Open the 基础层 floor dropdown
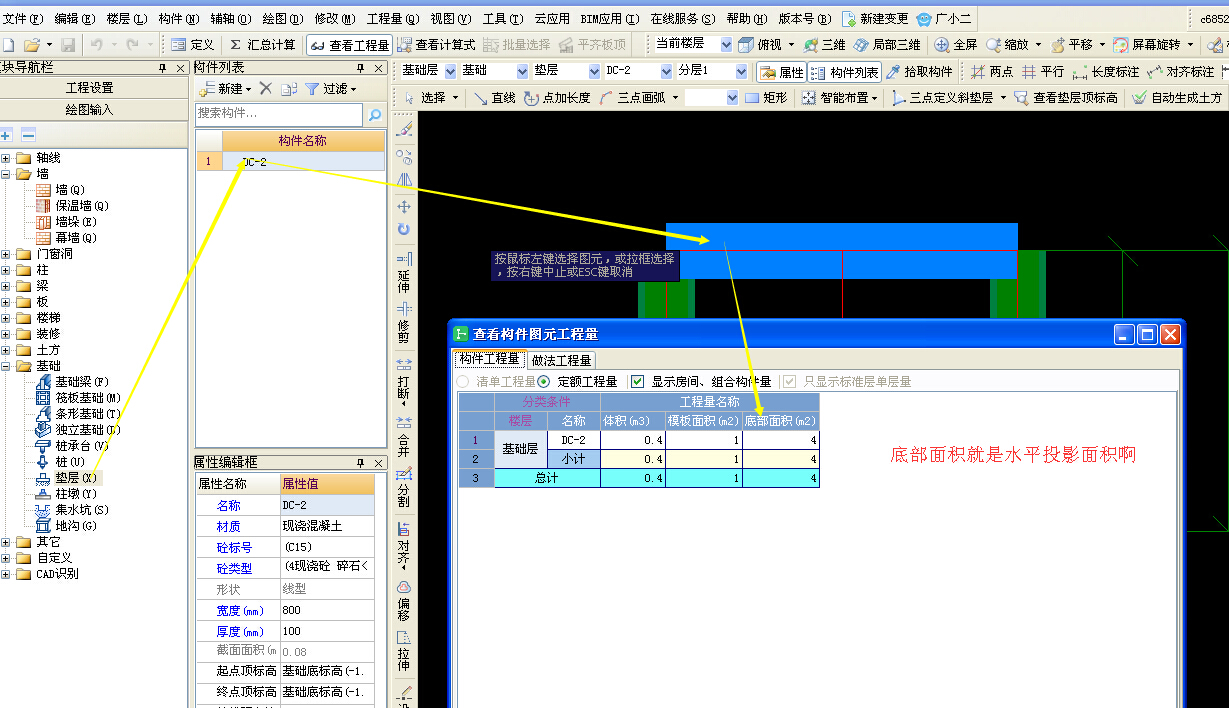 (450, 71)
